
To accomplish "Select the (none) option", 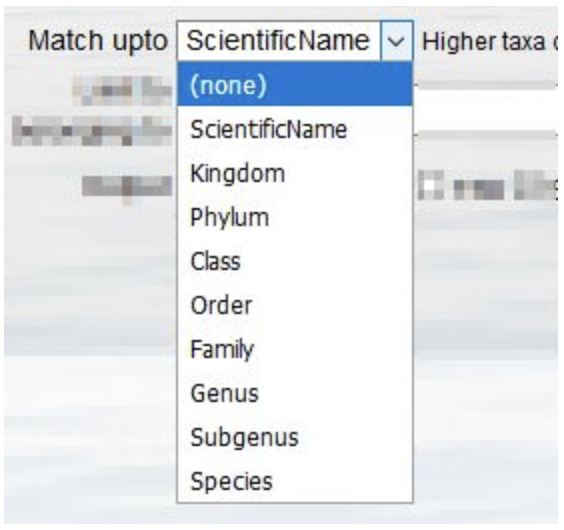I will point(295,85).
